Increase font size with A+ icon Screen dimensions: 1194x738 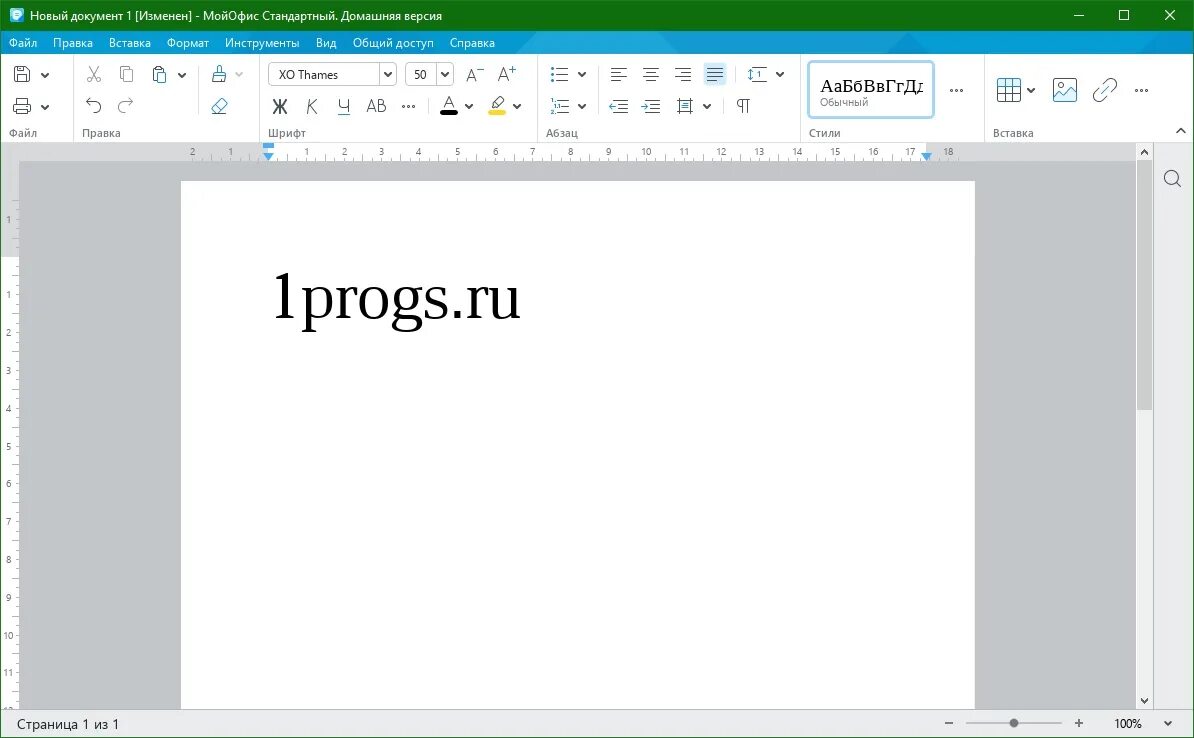point(506,74)
